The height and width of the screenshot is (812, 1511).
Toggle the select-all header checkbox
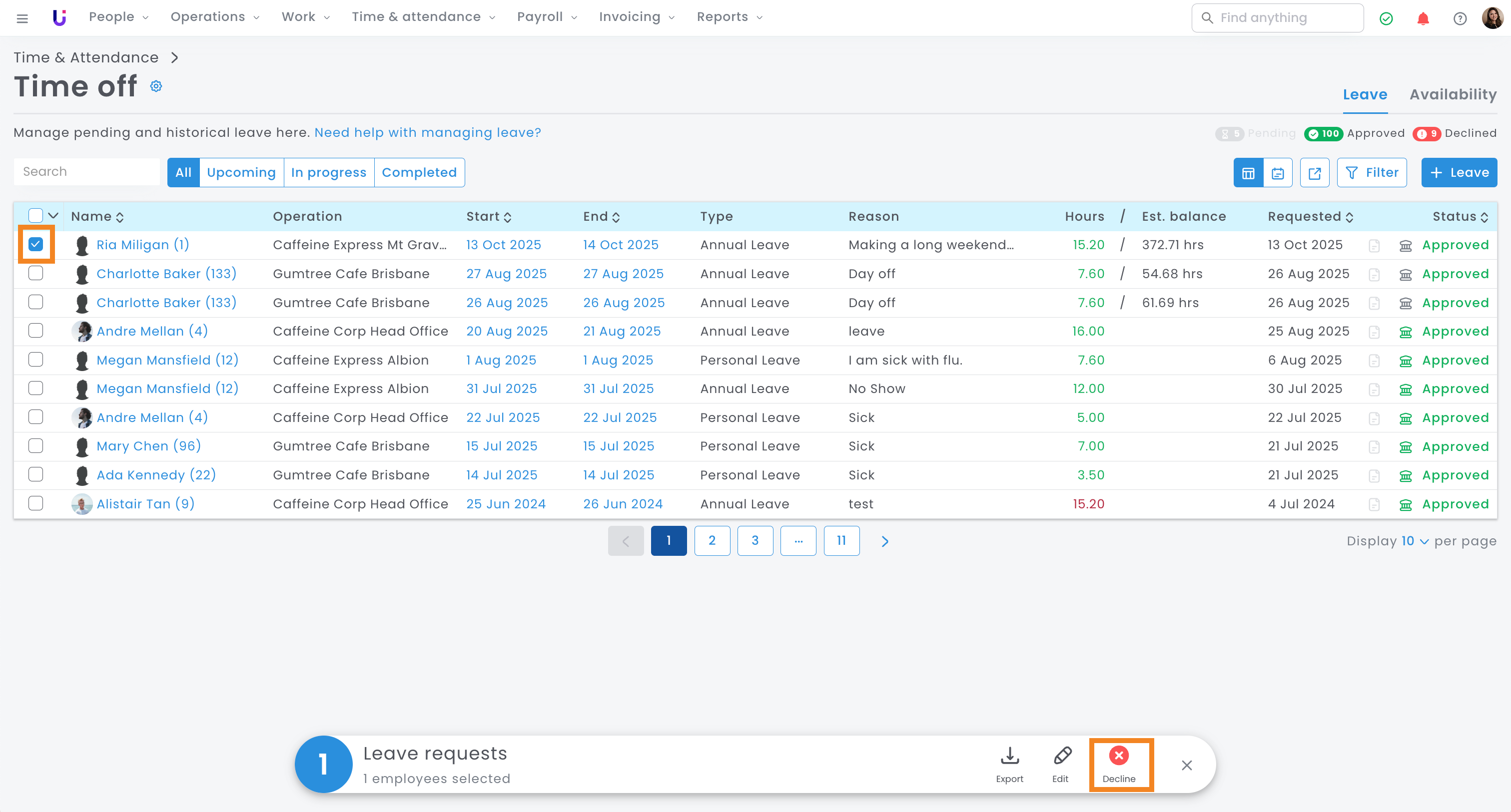pyautogui.click(x=36, y=216)
